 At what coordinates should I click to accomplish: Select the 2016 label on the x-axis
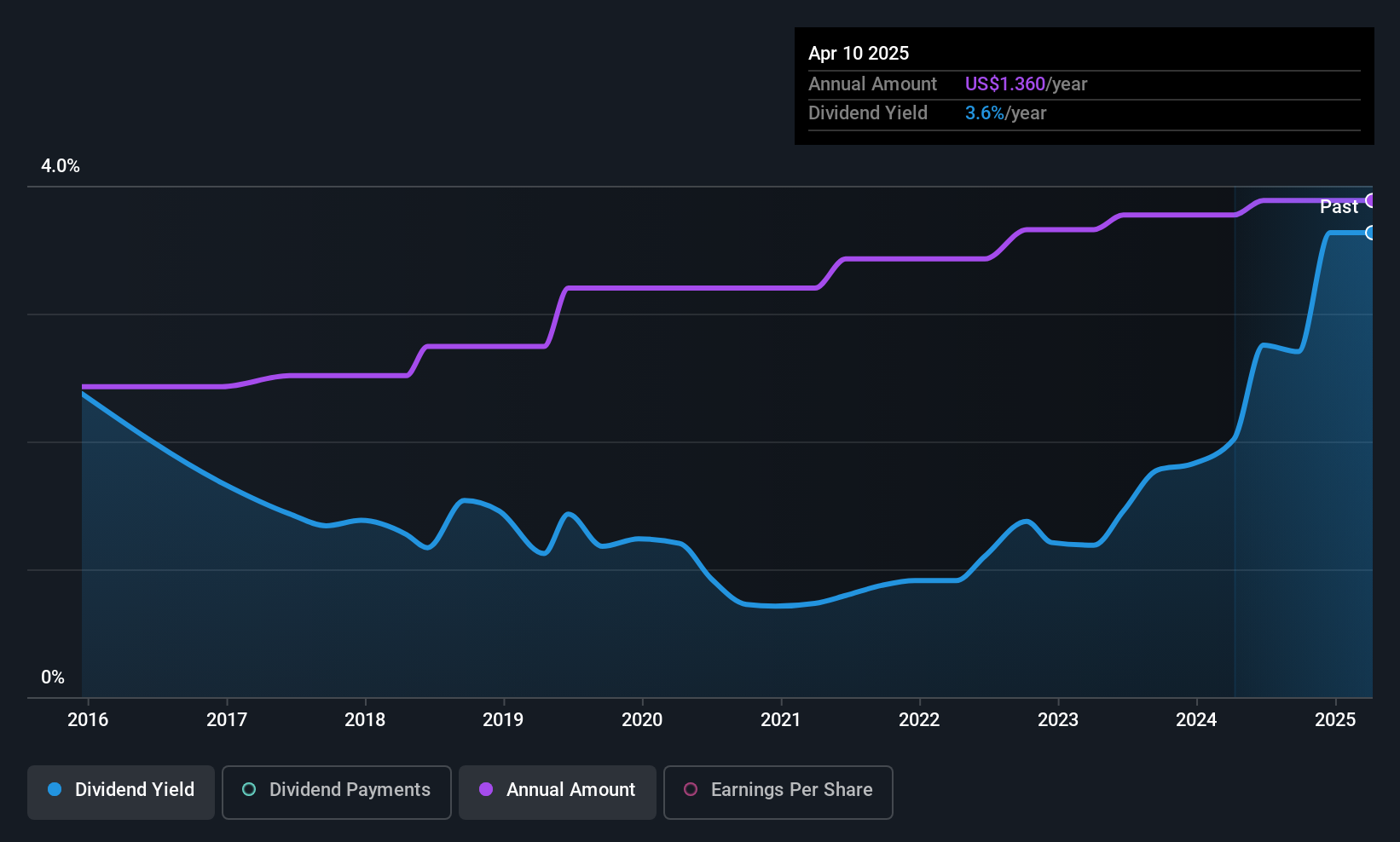click(88, 720)
